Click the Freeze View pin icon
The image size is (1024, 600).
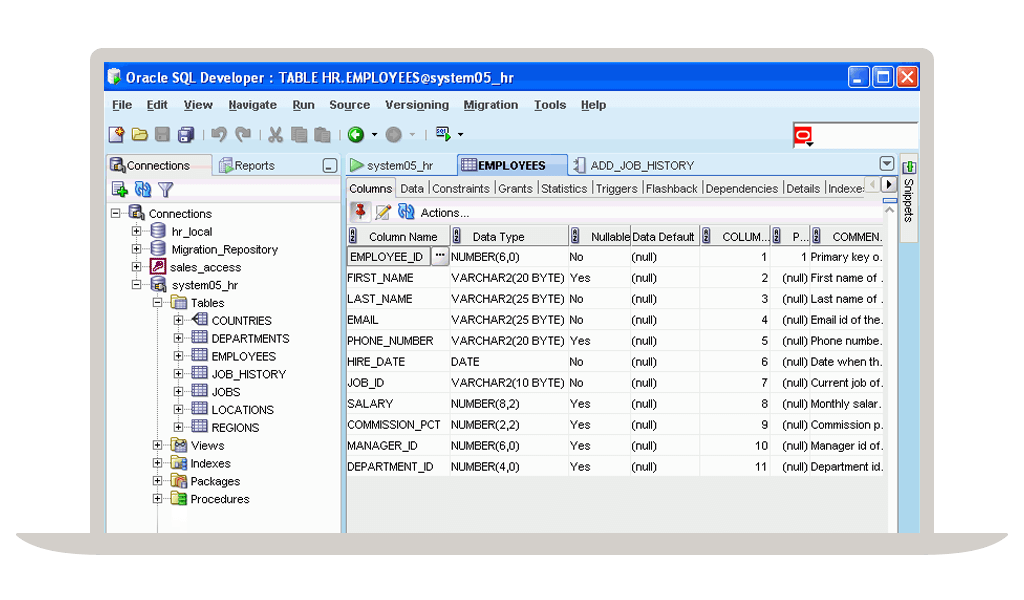click(x=359, y=212)
